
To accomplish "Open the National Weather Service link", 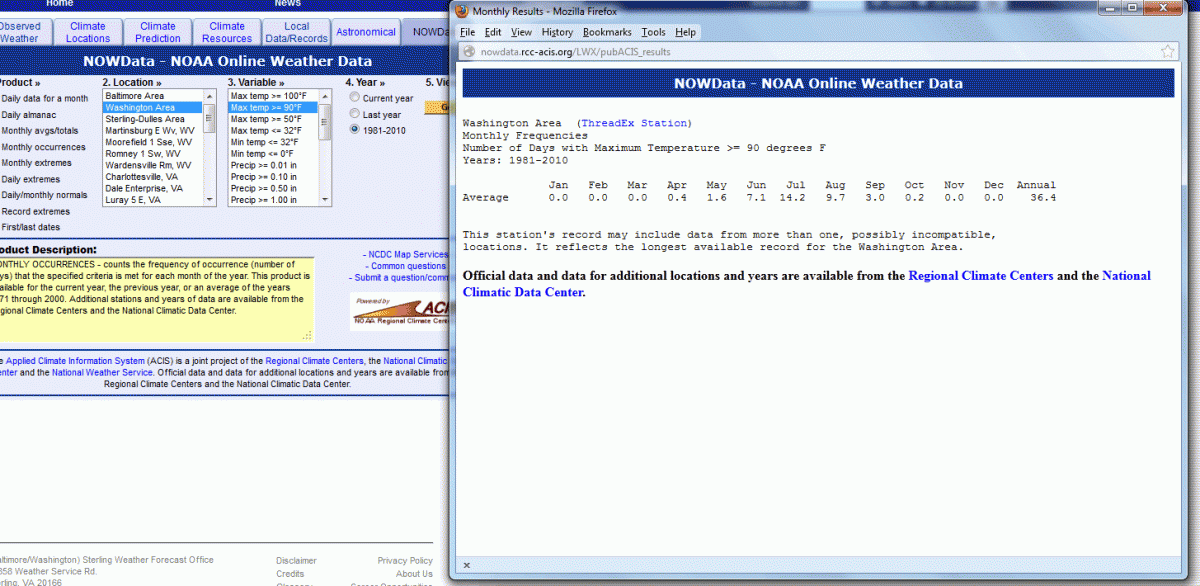I will tap(104, 372).
